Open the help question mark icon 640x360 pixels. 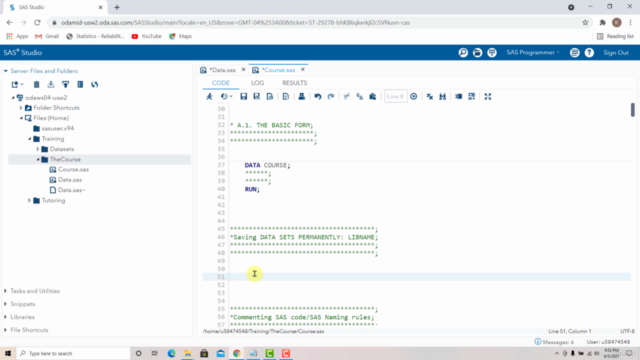tap(589, 53)
